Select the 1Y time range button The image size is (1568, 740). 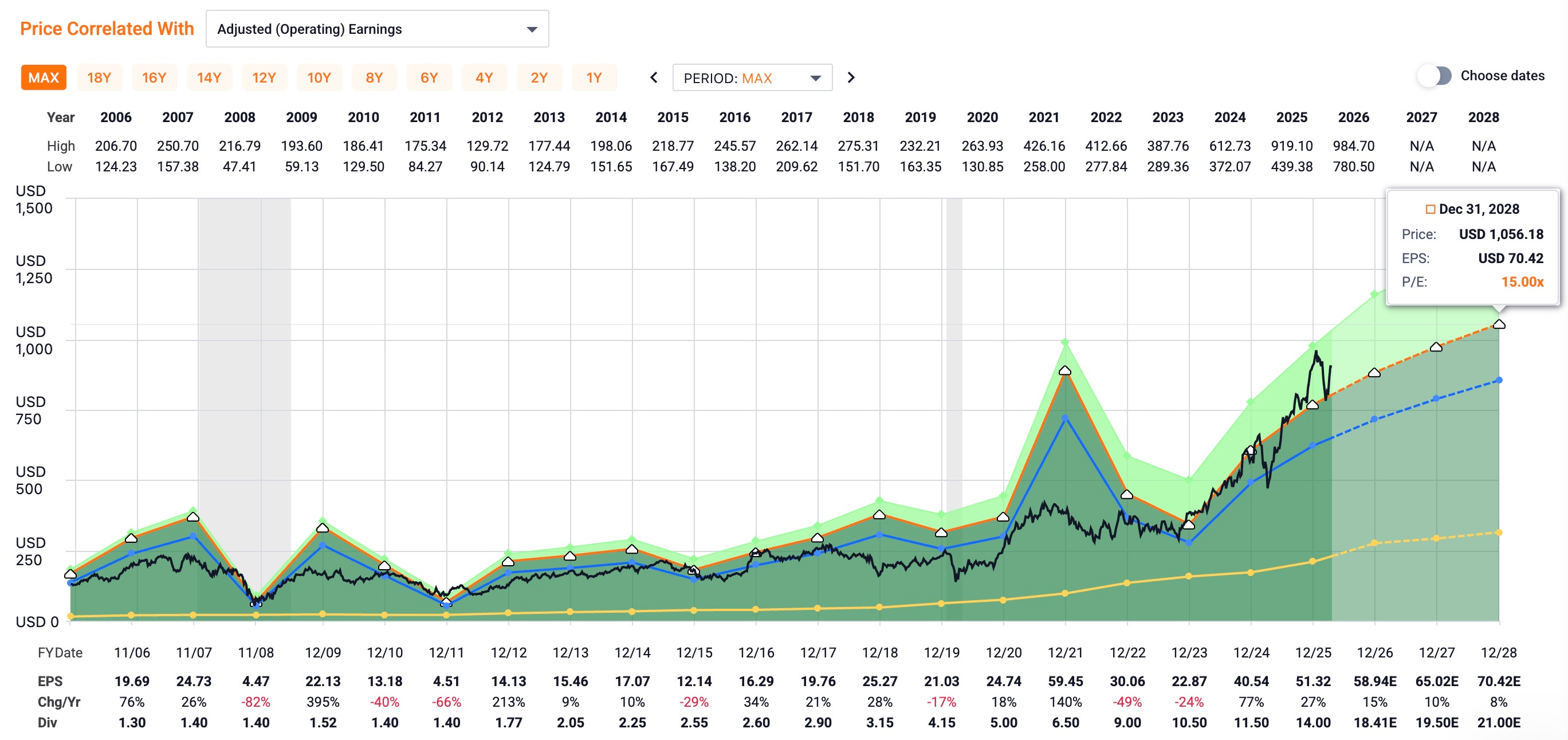tap(594, 78)
